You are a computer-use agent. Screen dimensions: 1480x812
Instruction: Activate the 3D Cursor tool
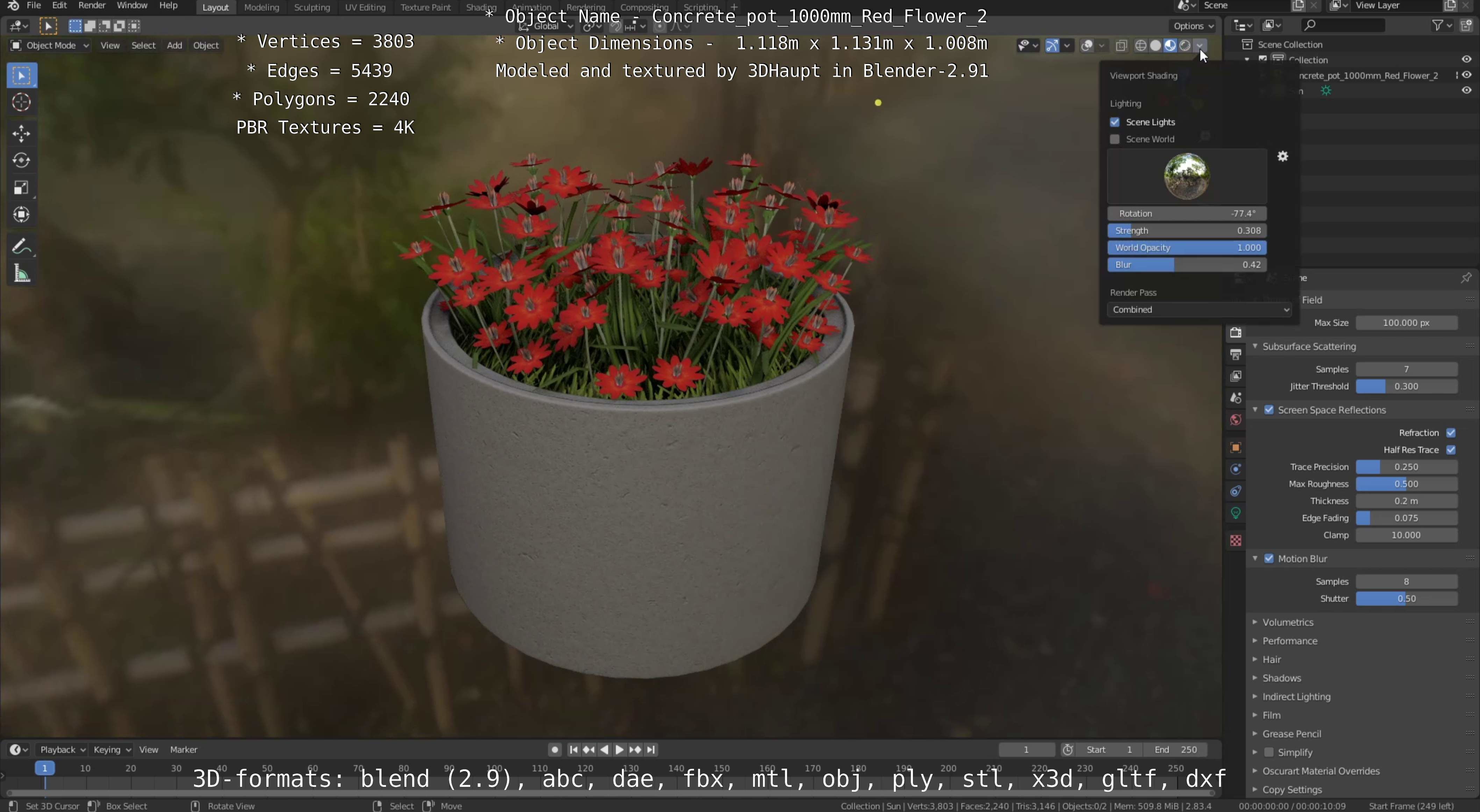point(22,102)
